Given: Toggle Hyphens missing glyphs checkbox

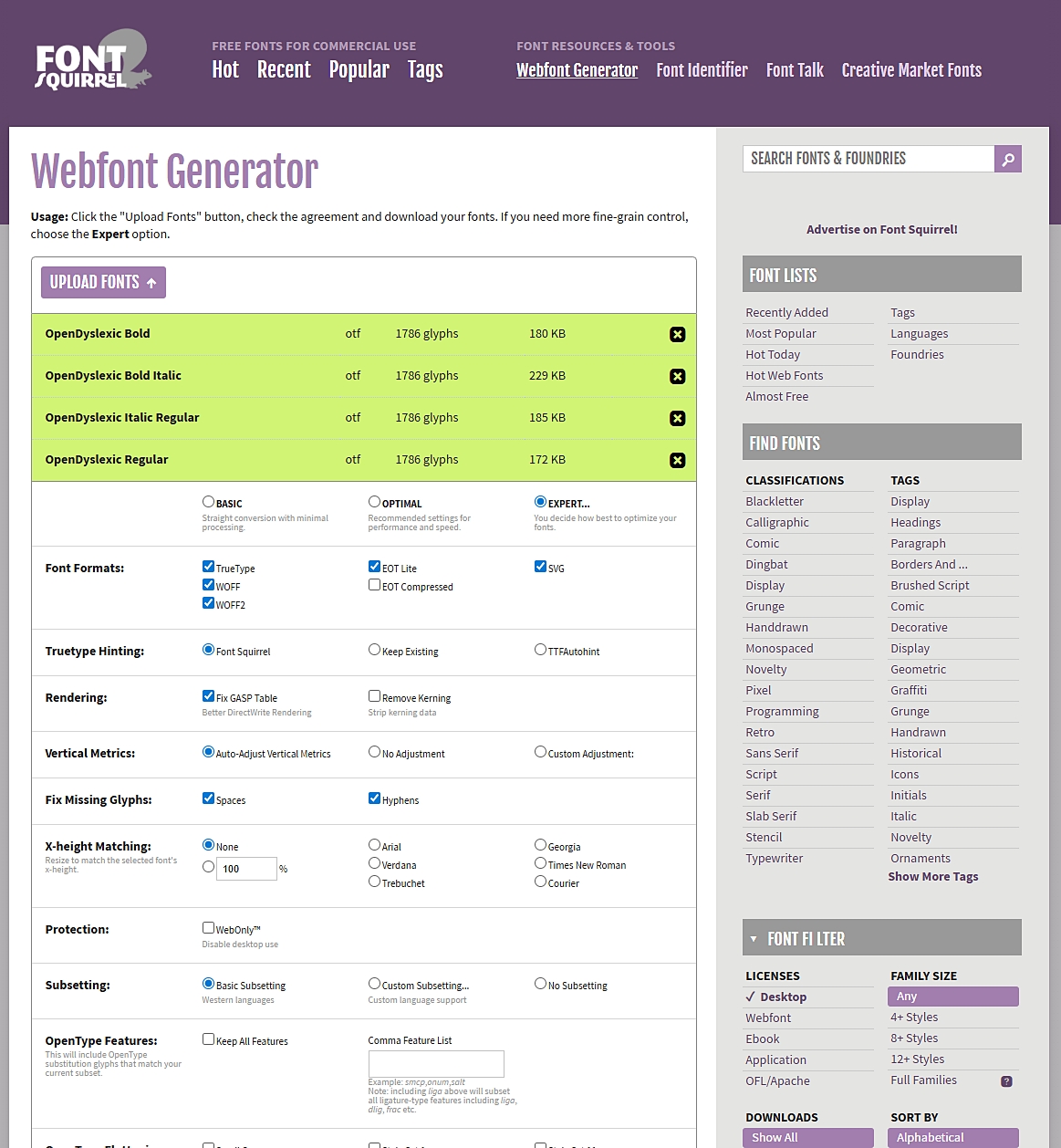Looking at the screenshot, I should tap(374, 798).
